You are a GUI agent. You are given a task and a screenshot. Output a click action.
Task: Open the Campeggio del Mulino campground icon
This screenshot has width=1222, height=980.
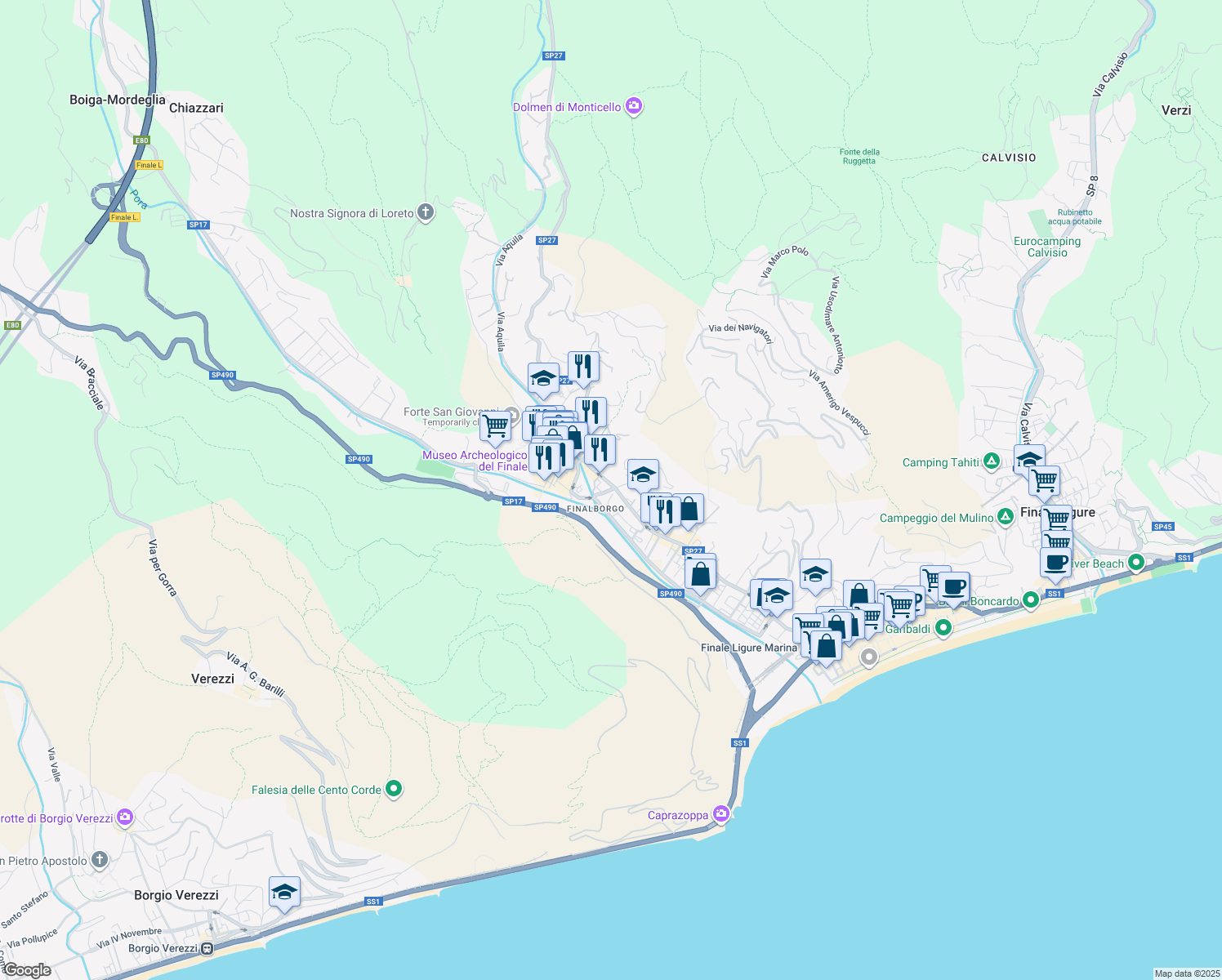[1006, 518]
